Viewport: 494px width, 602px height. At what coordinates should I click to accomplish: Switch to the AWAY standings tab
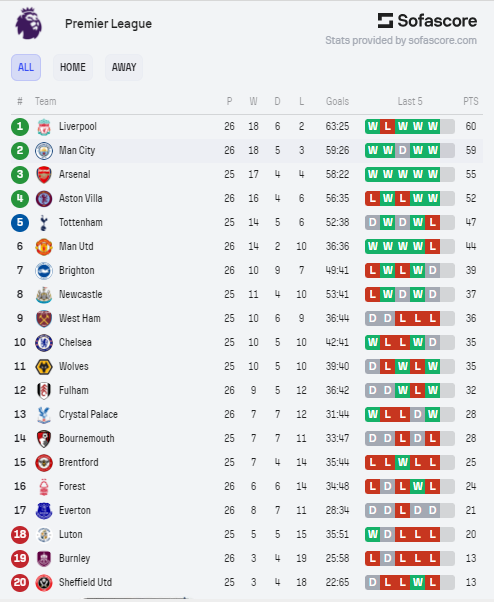click(124, 67)
